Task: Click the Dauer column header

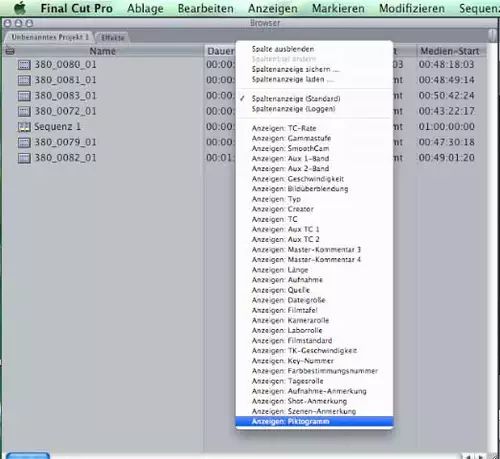Action: pos(220,51)
